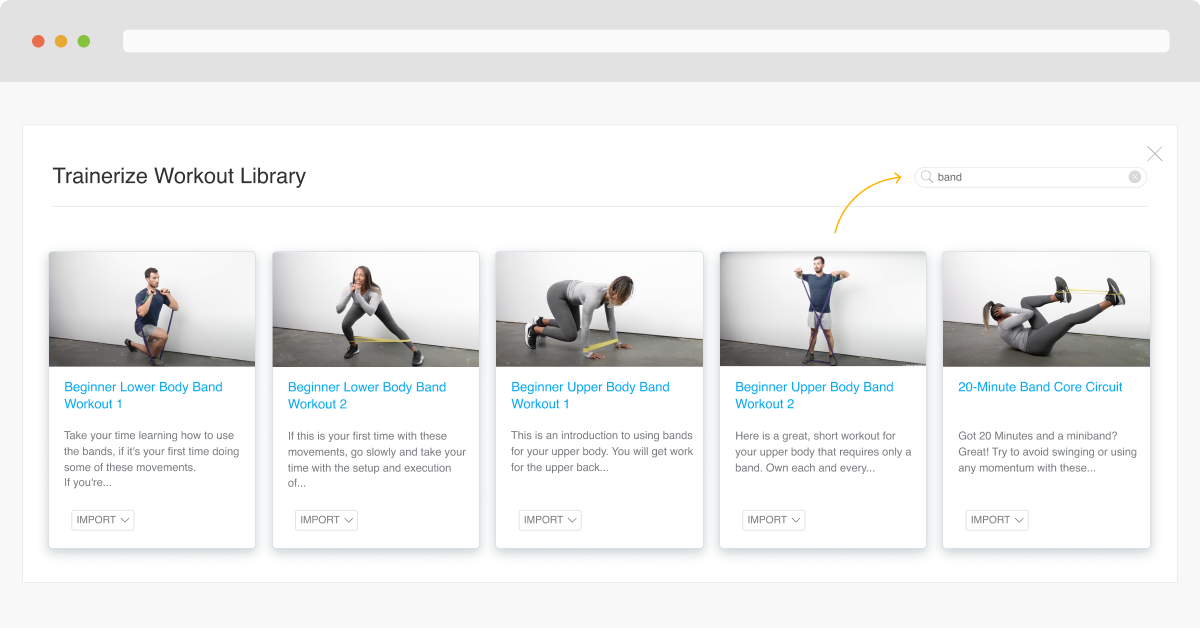Expand Import dropdown for Beginner Upper Body Band Workout 1
Viewport: 1200px width, 628px height.
click(x=549, y=520)
